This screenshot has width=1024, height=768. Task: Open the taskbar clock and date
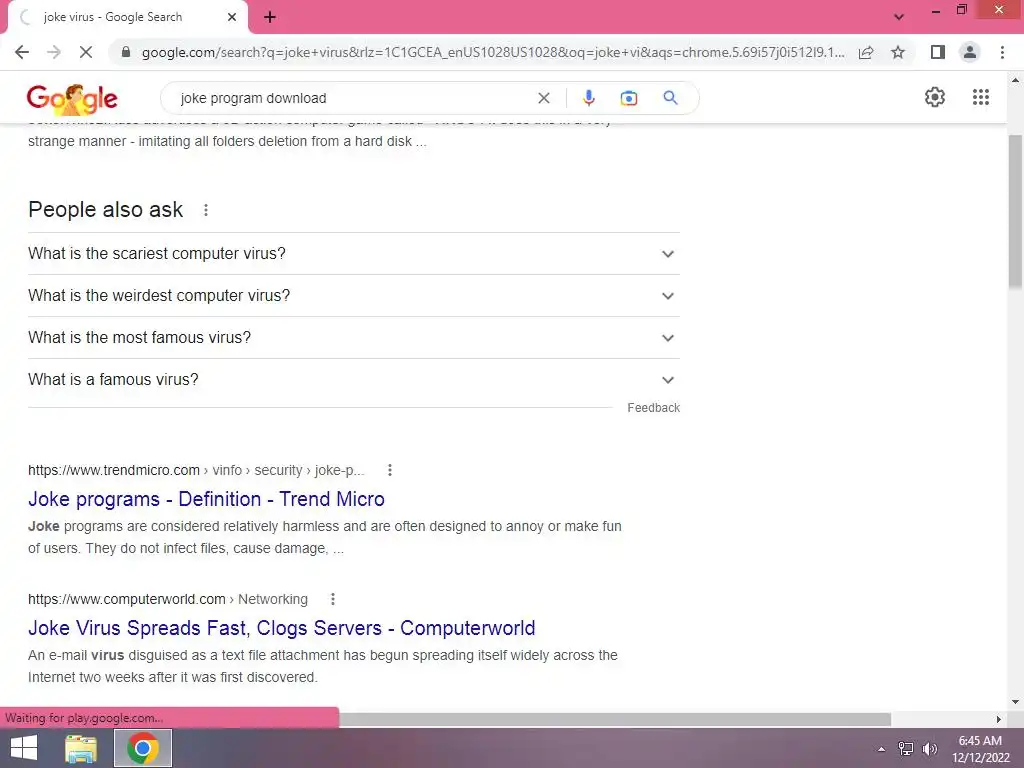[x=980, y=749]
